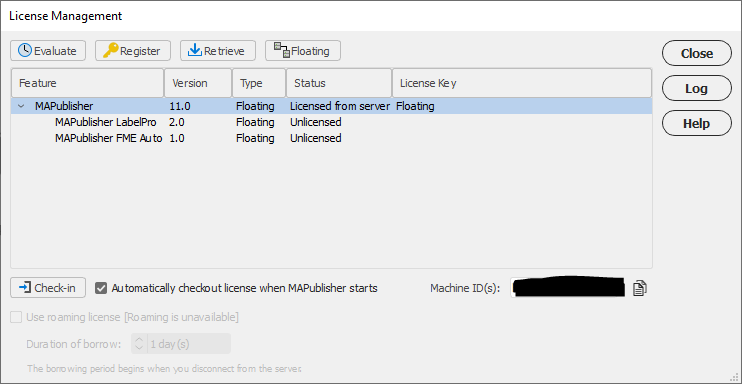Viewport: 742px width, 384px height.
Task: Sort by the Version column header
Action: [x=198, y=83]
